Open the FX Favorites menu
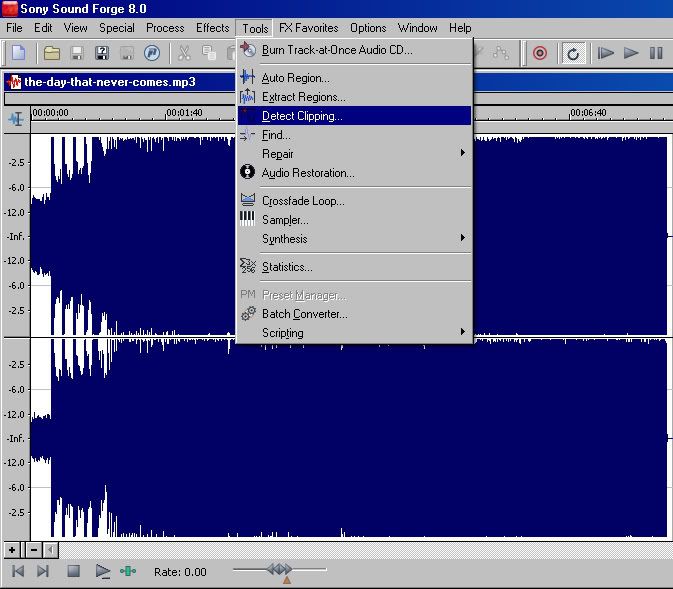The image size is (673, 589). coord(309,28)
